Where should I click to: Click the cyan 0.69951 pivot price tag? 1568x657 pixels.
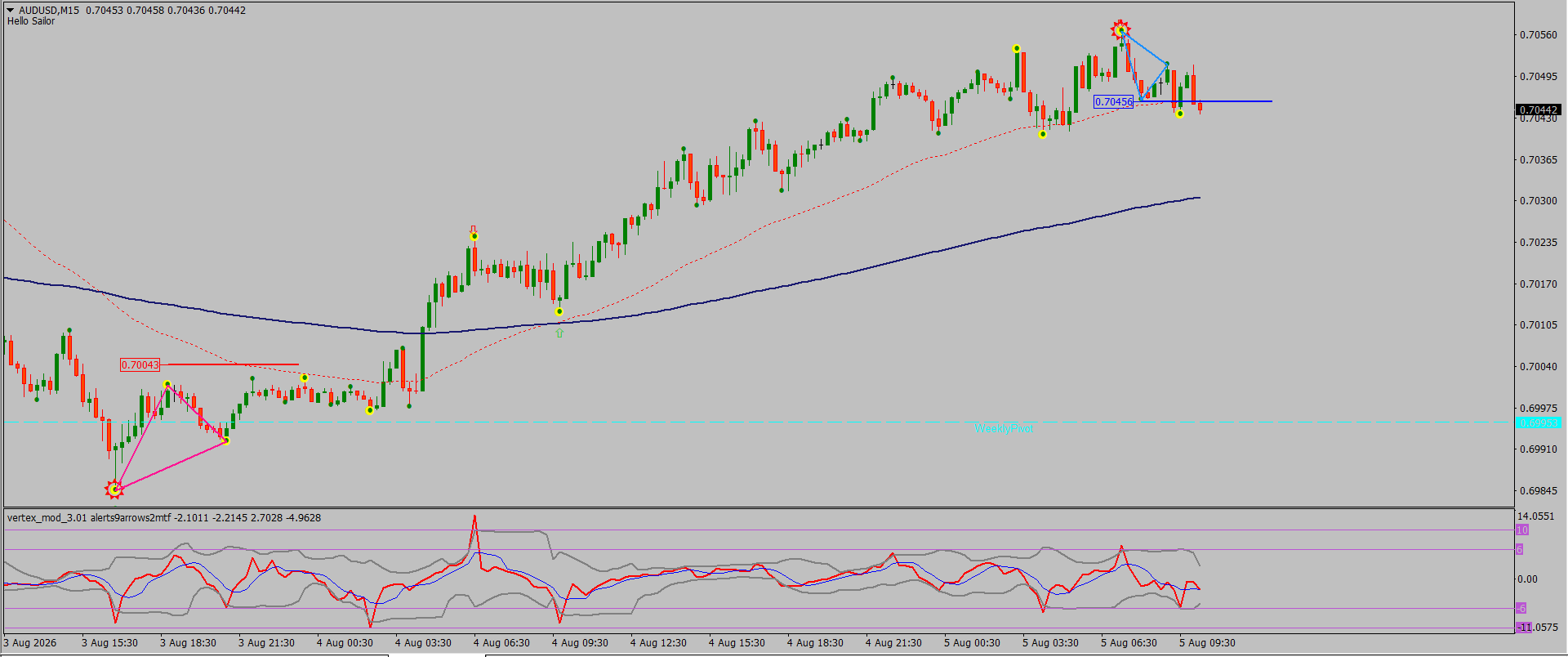click(1539, 422)
